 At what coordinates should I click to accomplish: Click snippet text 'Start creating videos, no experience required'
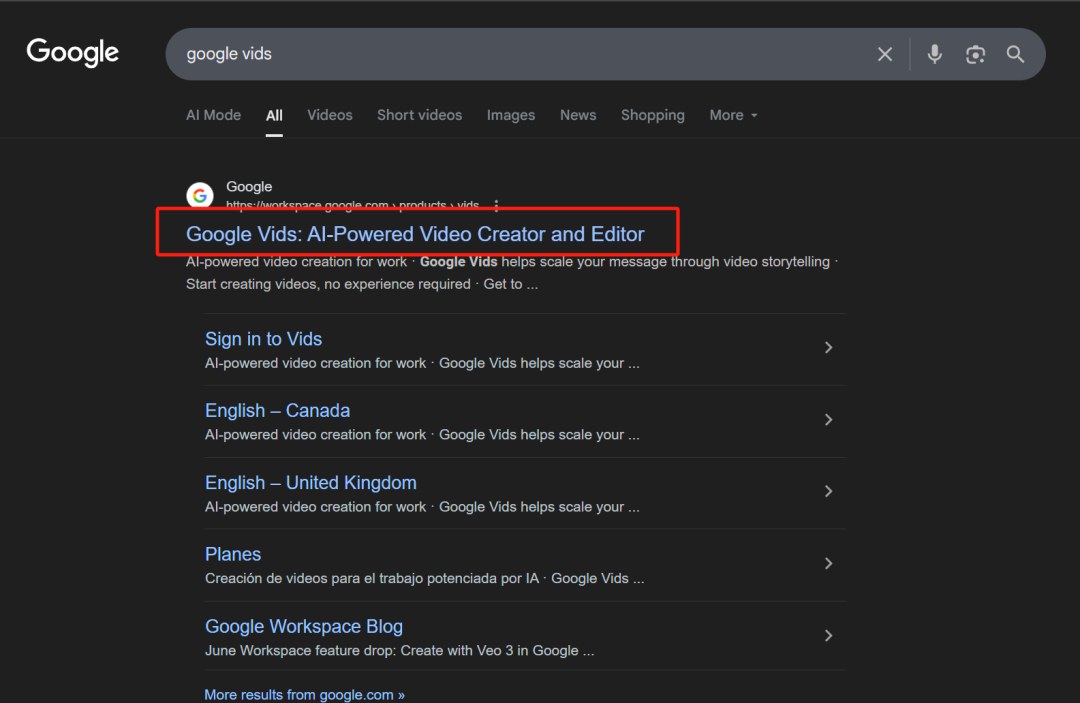coord(328,284)
